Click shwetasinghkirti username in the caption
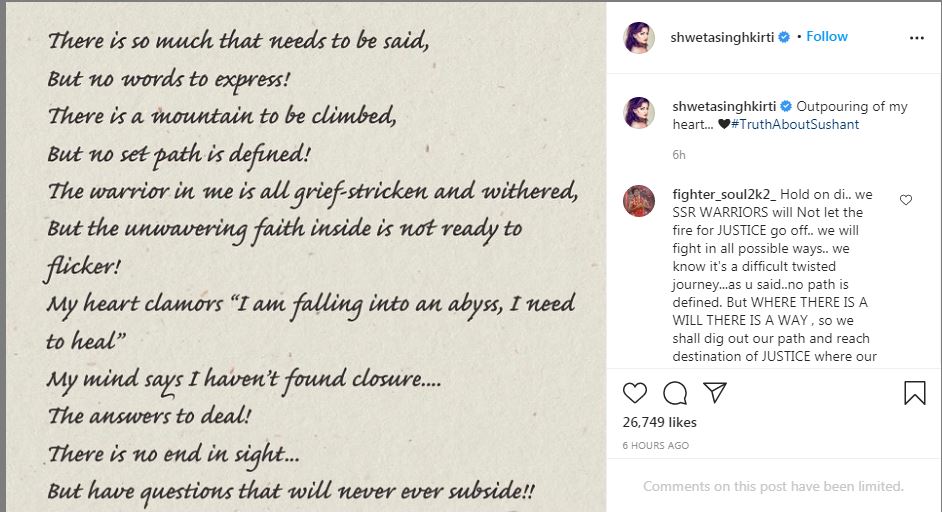This screenshot has height=512, width=942. pos(724,106)
